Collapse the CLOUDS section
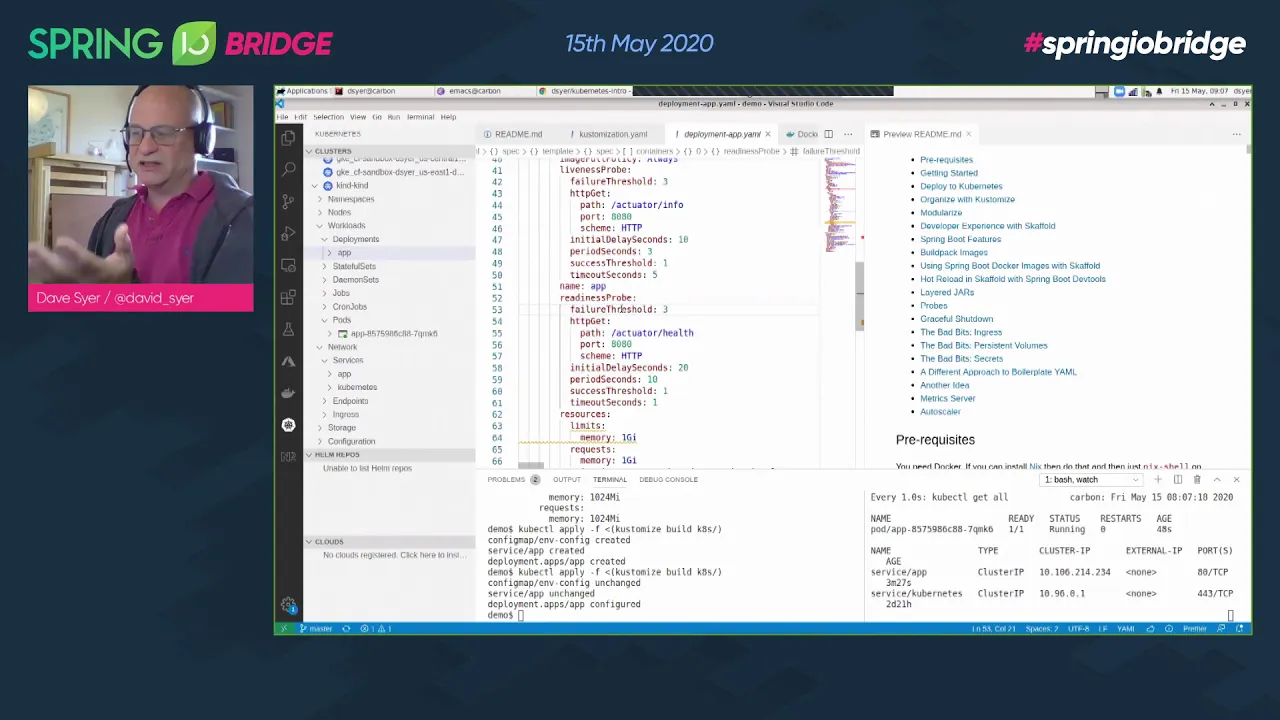Image resolution: width=1280 pixels, height=720 pixels. pos(390,542)
